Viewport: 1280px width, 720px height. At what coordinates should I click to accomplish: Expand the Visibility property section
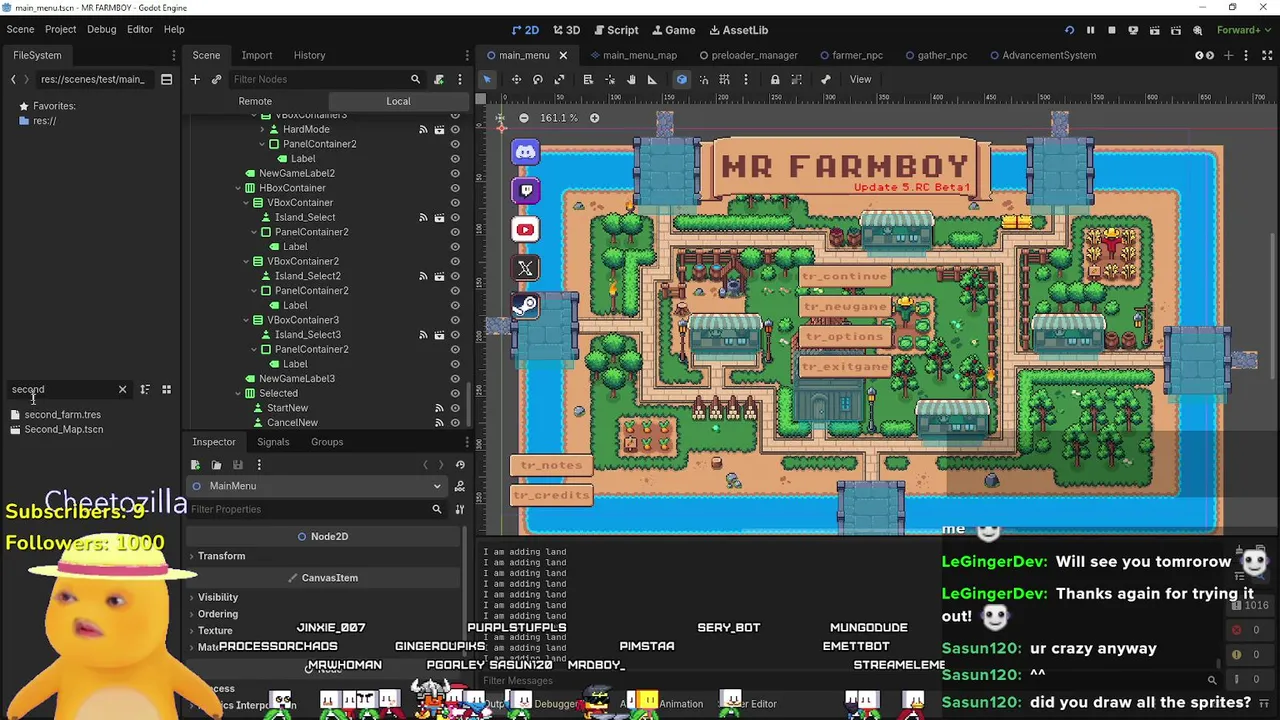(x=218, y=597)
